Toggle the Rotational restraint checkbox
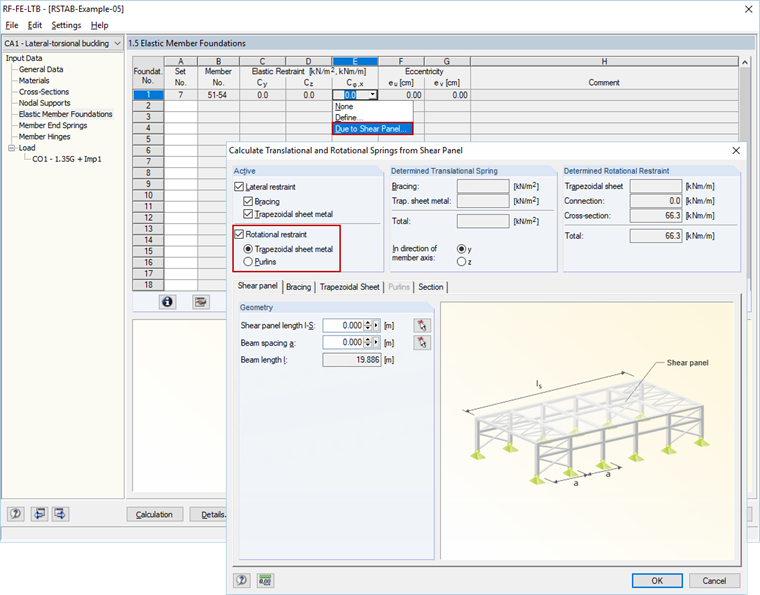Image resolution: width=760 pixels, height=595 pixels. [x=239, y=234]
